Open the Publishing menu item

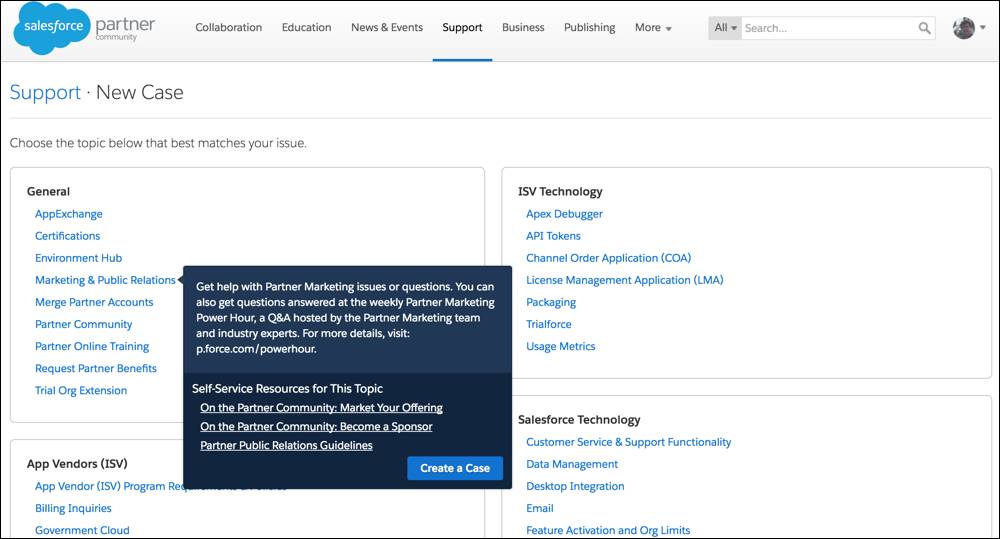point(589,27)
